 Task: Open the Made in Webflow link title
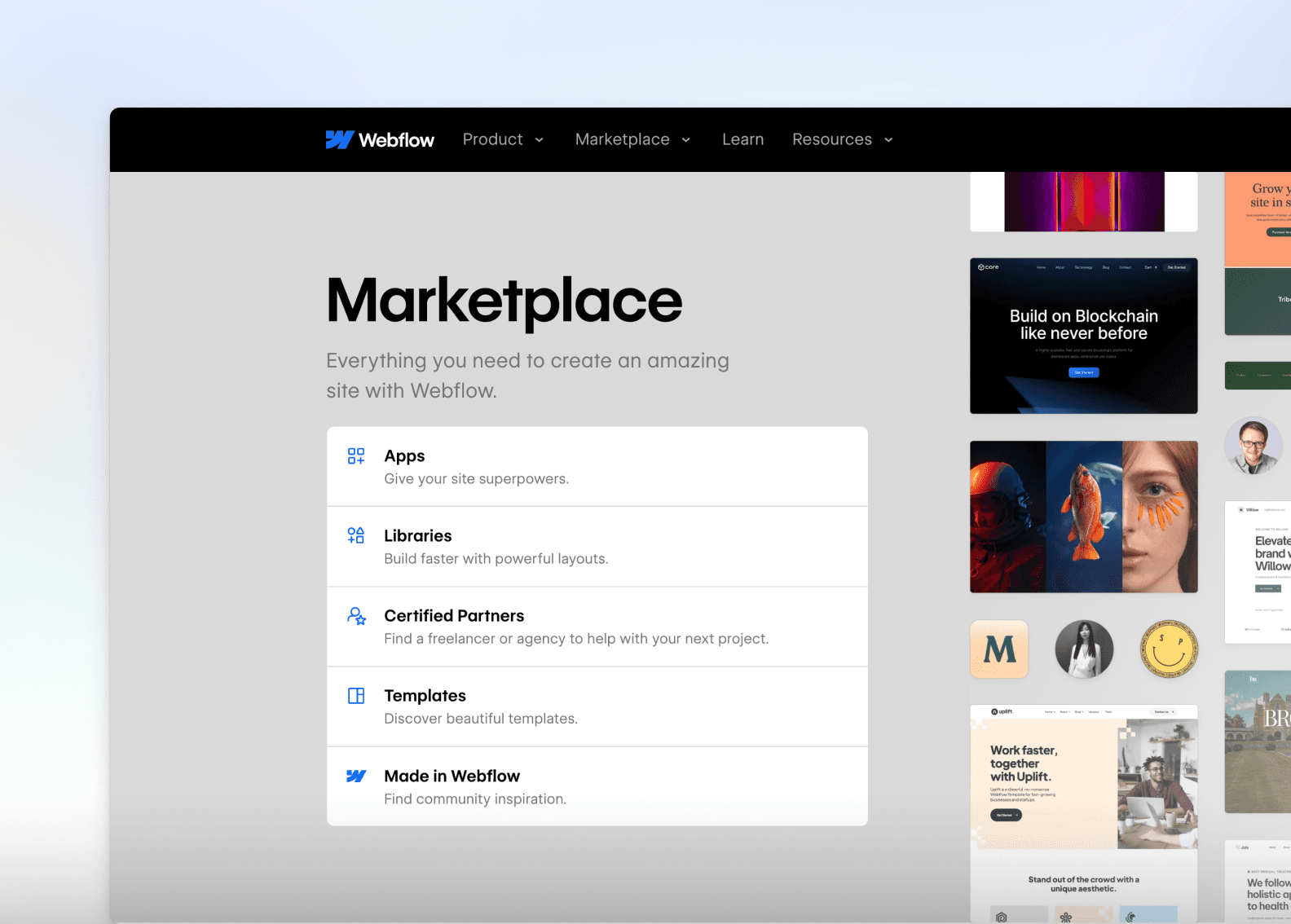tap(452, 776)
